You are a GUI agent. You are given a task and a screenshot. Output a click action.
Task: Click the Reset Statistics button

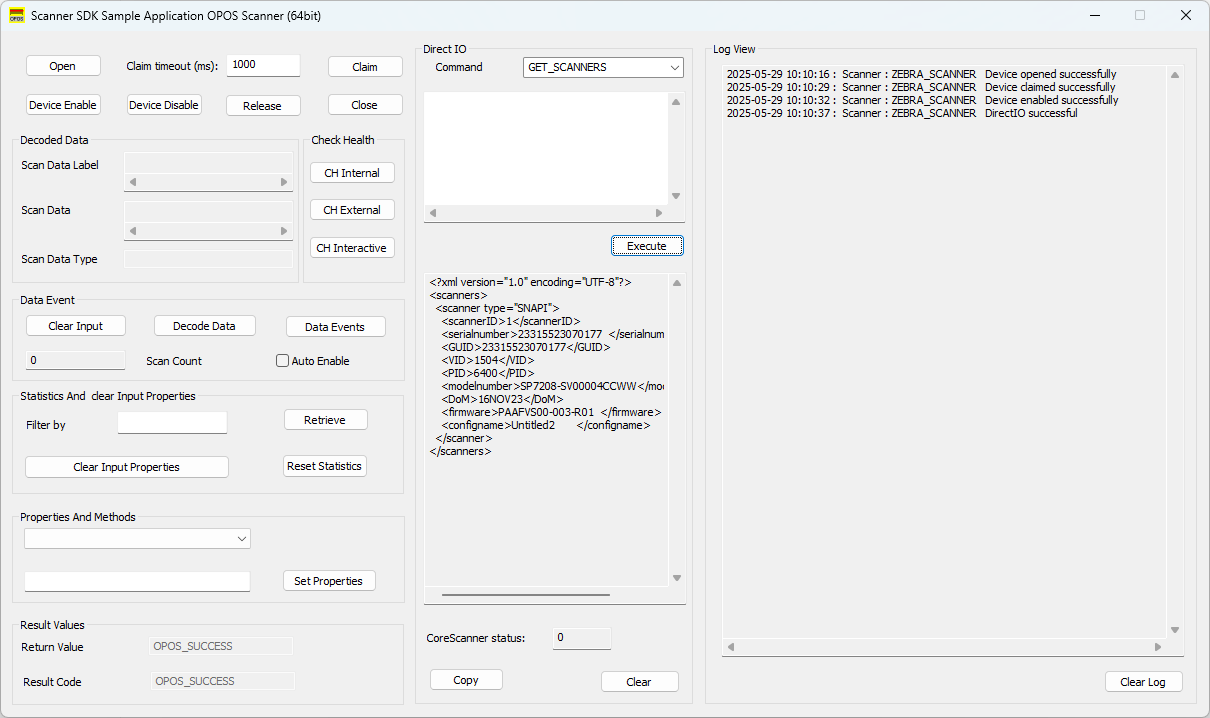click(325, 466)
